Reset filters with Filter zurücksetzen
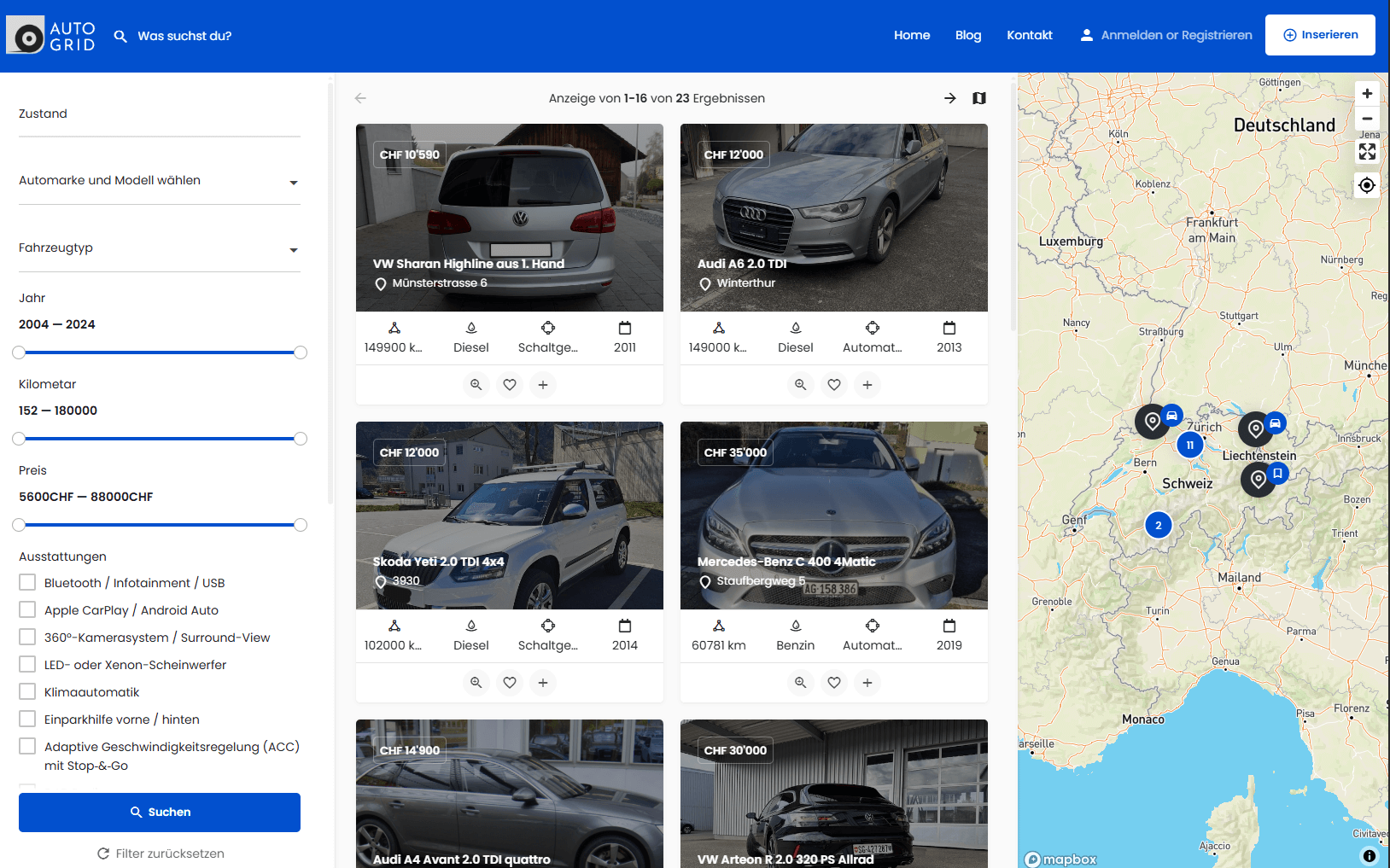The width and height of the screenshot is (1390, 868). [x=161, y=853]
